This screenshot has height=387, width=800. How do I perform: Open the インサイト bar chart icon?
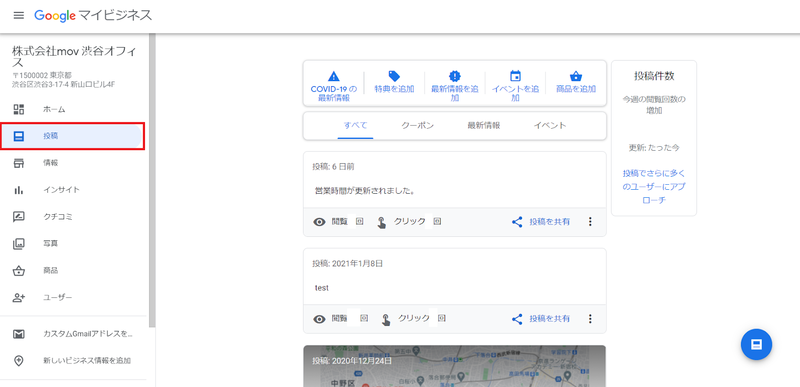[19, 190]
